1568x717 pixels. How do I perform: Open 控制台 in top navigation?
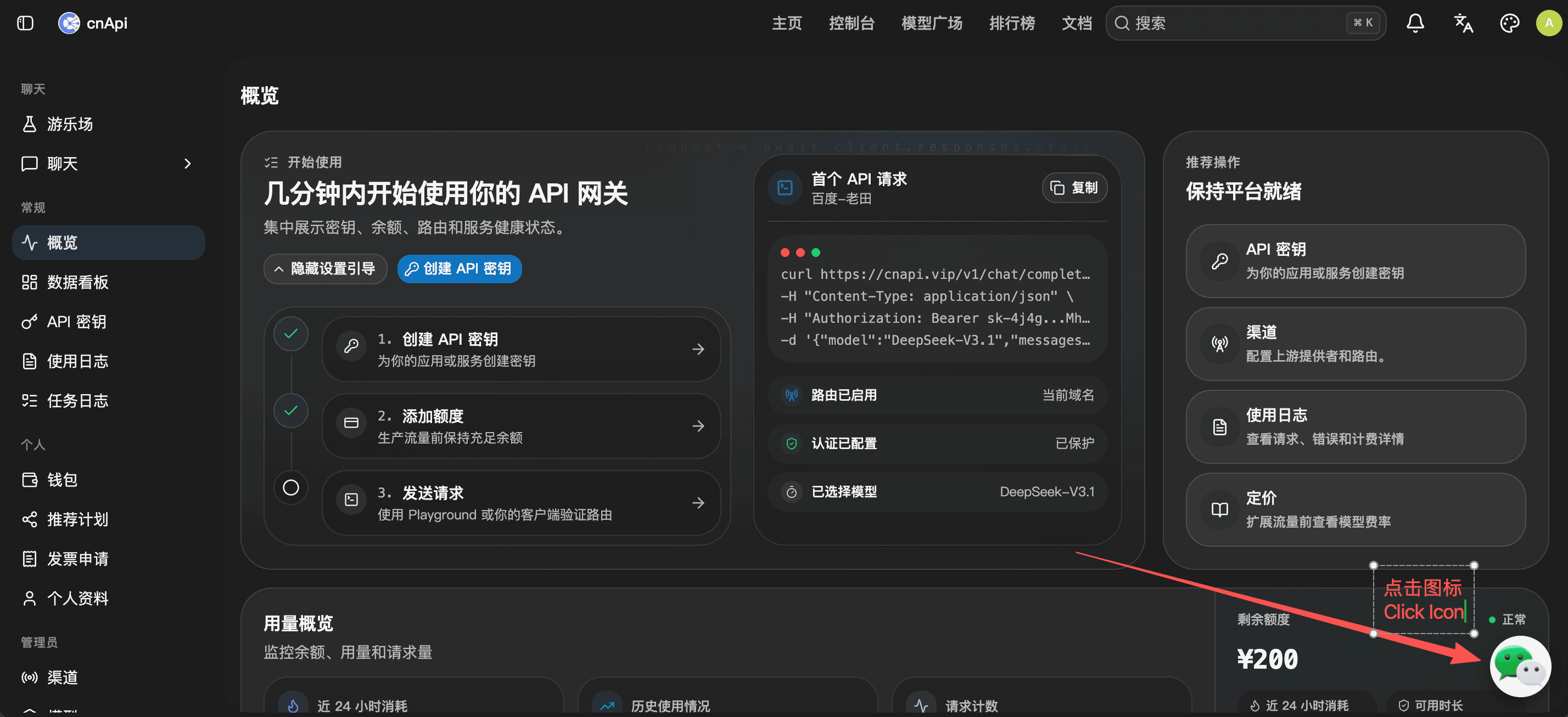851,23
